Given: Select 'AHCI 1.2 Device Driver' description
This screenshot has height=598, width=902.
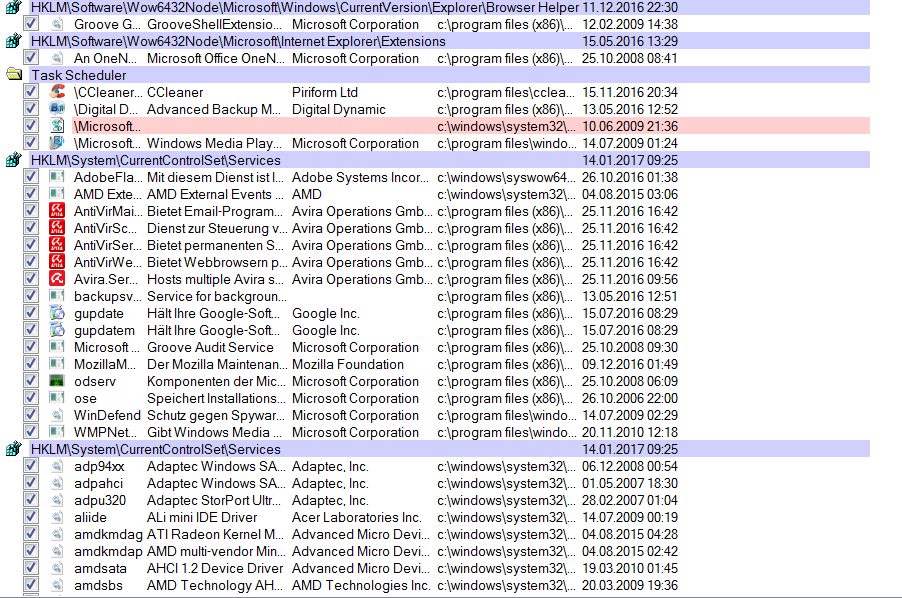Looking at the screenshot, I should (215, 568).
